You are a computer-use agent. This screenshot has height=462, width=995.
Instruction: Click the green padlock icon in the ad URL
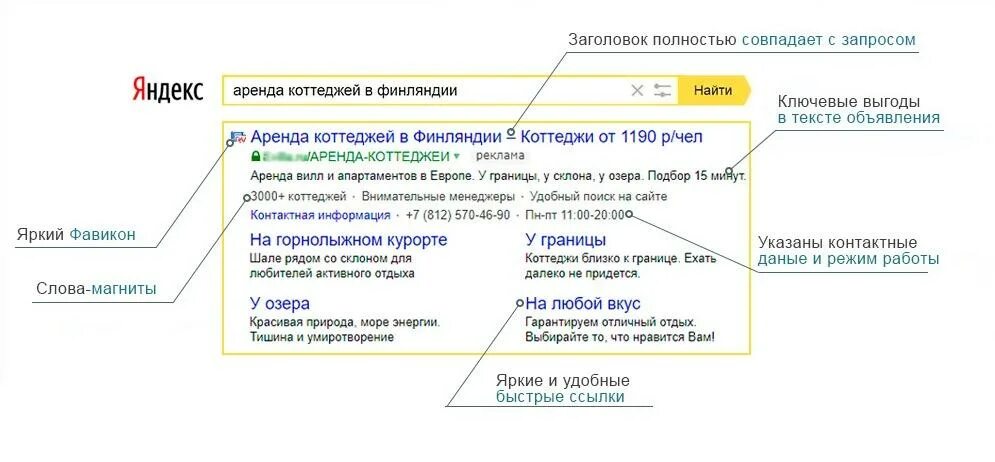tap(255, 155)
